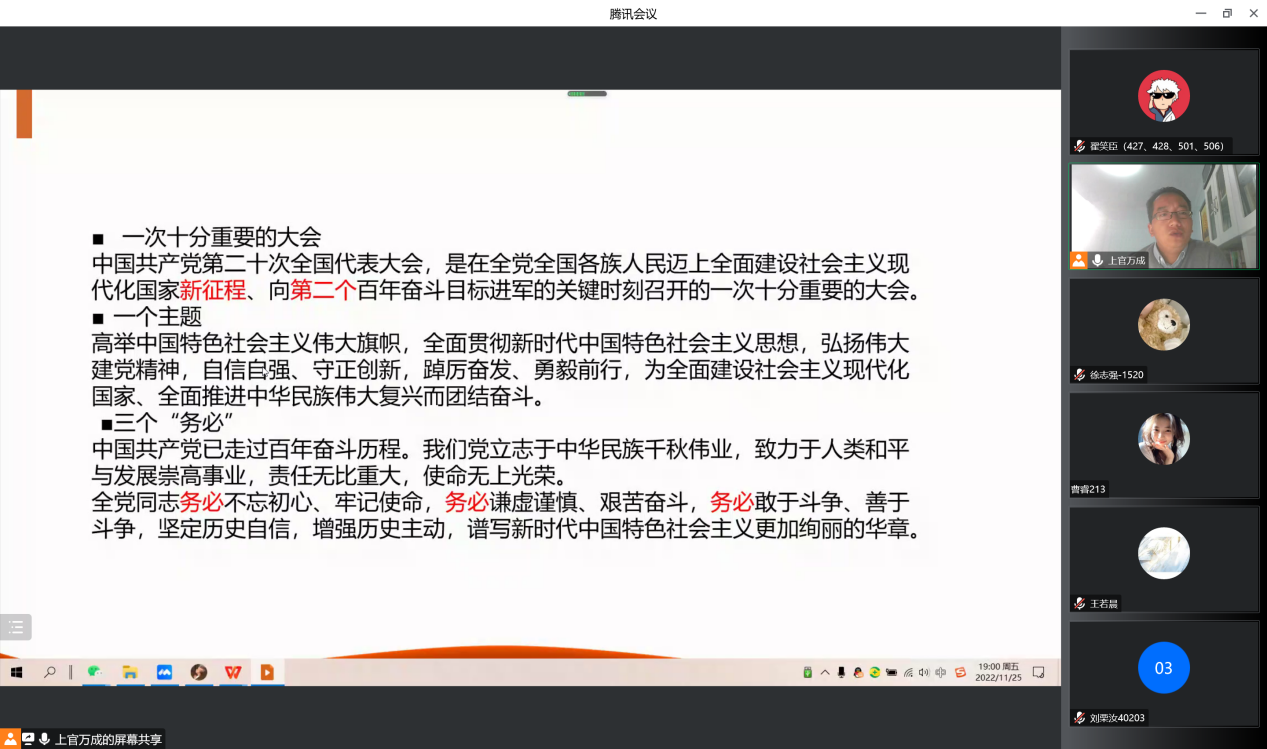Click the 上官万成的屏幕共享 label

[x=107, y=739]
